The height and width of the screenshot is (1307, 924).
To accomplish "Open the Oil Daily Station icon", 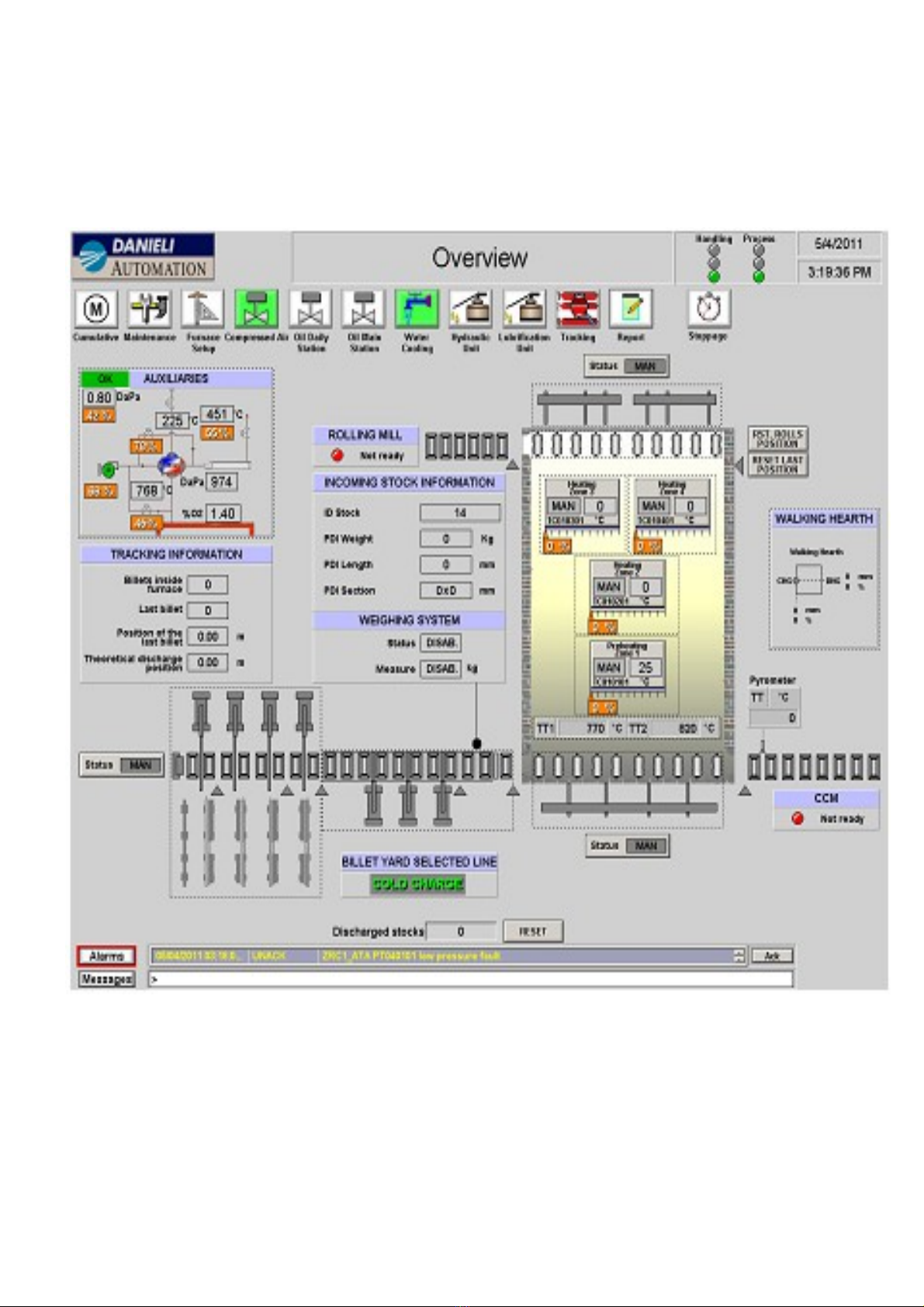I will click(x=310, y=309).
